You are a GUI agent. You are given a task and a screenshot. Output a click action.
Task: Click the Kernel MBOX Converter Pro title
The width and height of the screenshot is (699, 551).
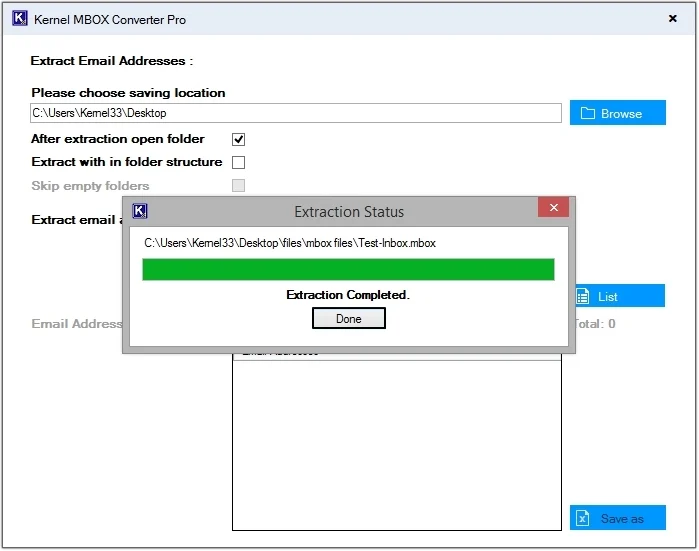tap(110, 20)
